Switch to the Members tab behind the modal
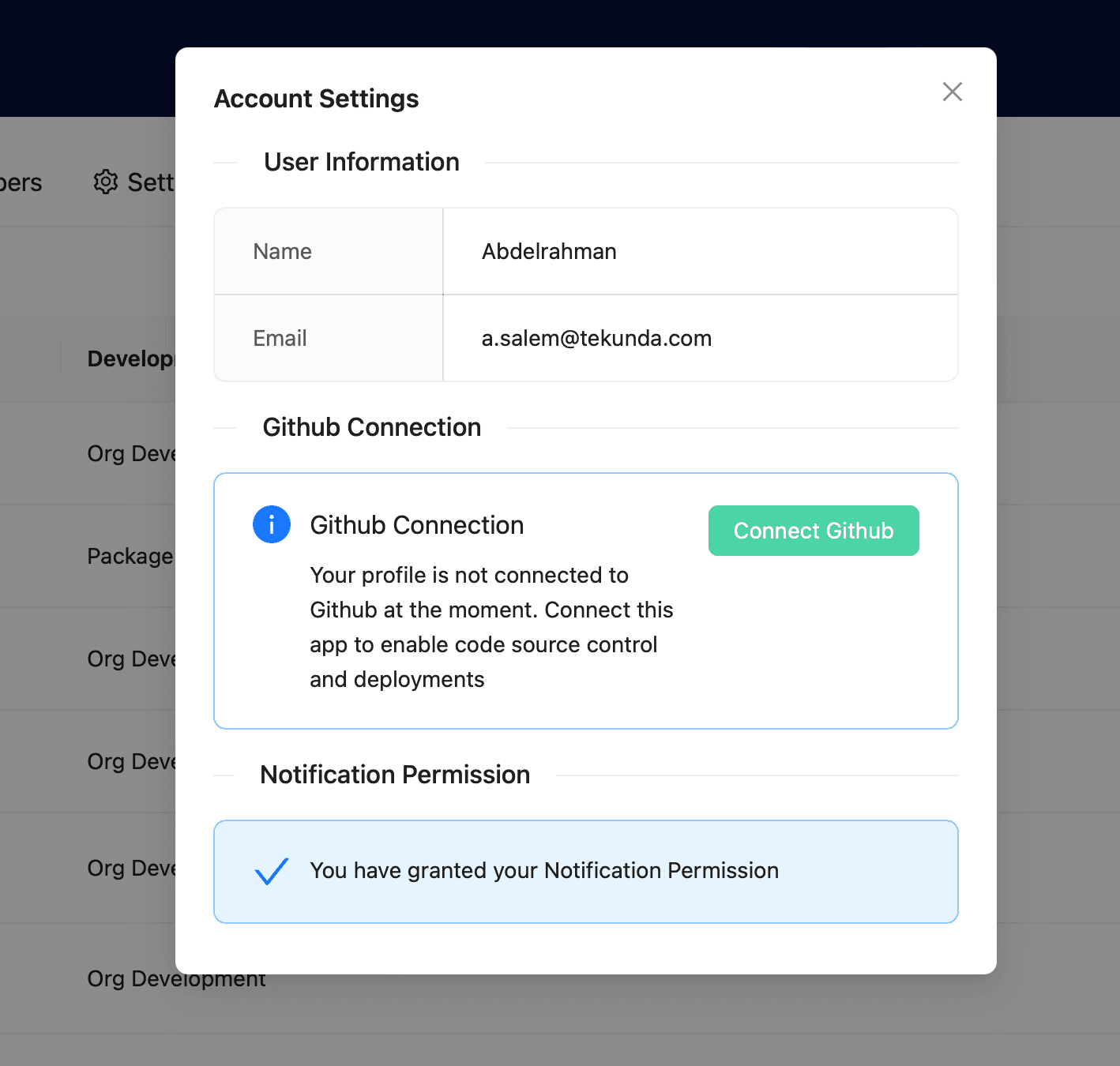Screen dimensions: 1120x1066 coord(21,182)
